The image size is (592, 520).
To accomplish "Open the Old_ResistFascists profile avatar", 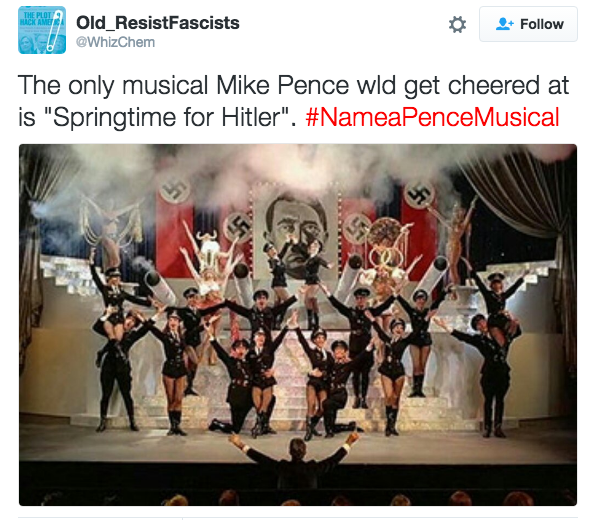I will tap(42, 30).
